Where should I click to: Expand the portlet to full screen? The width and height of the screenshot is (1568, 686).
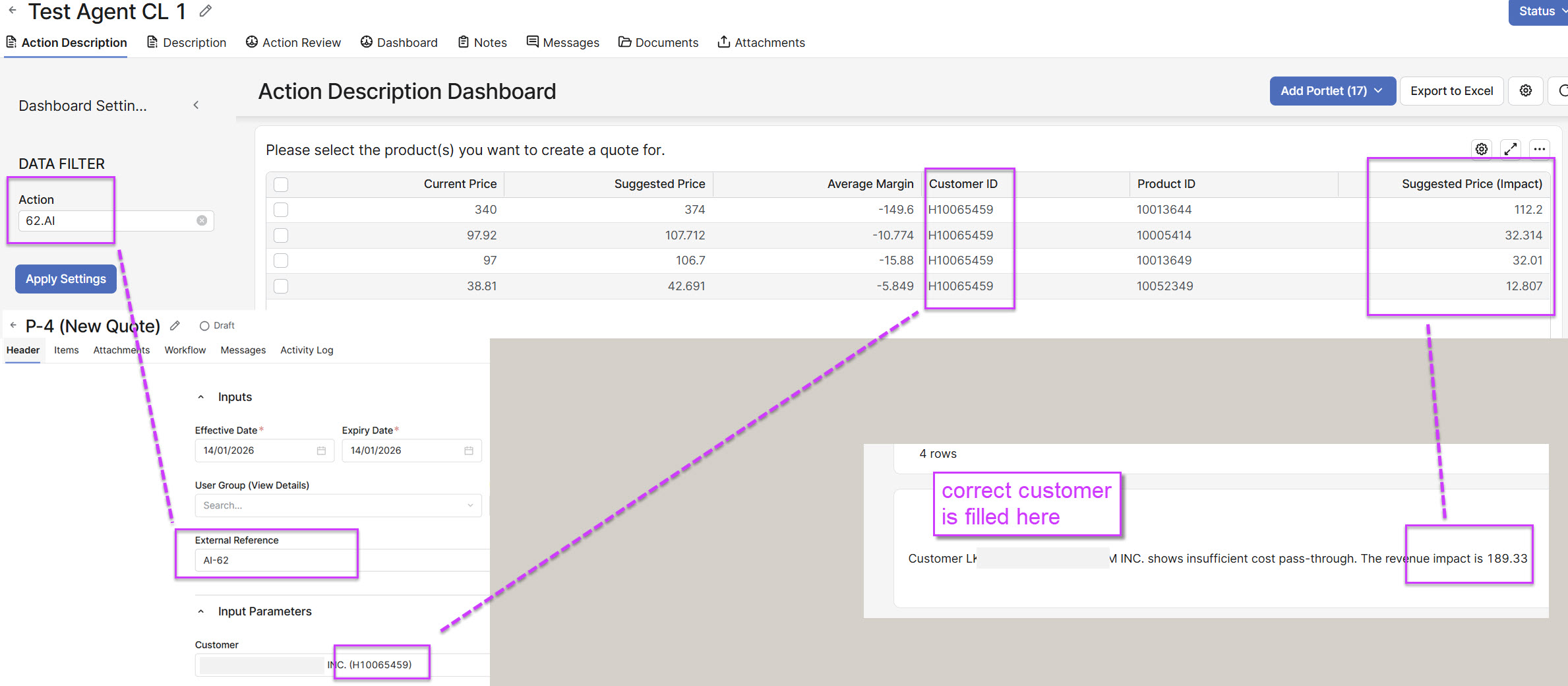coord(1510,149)
